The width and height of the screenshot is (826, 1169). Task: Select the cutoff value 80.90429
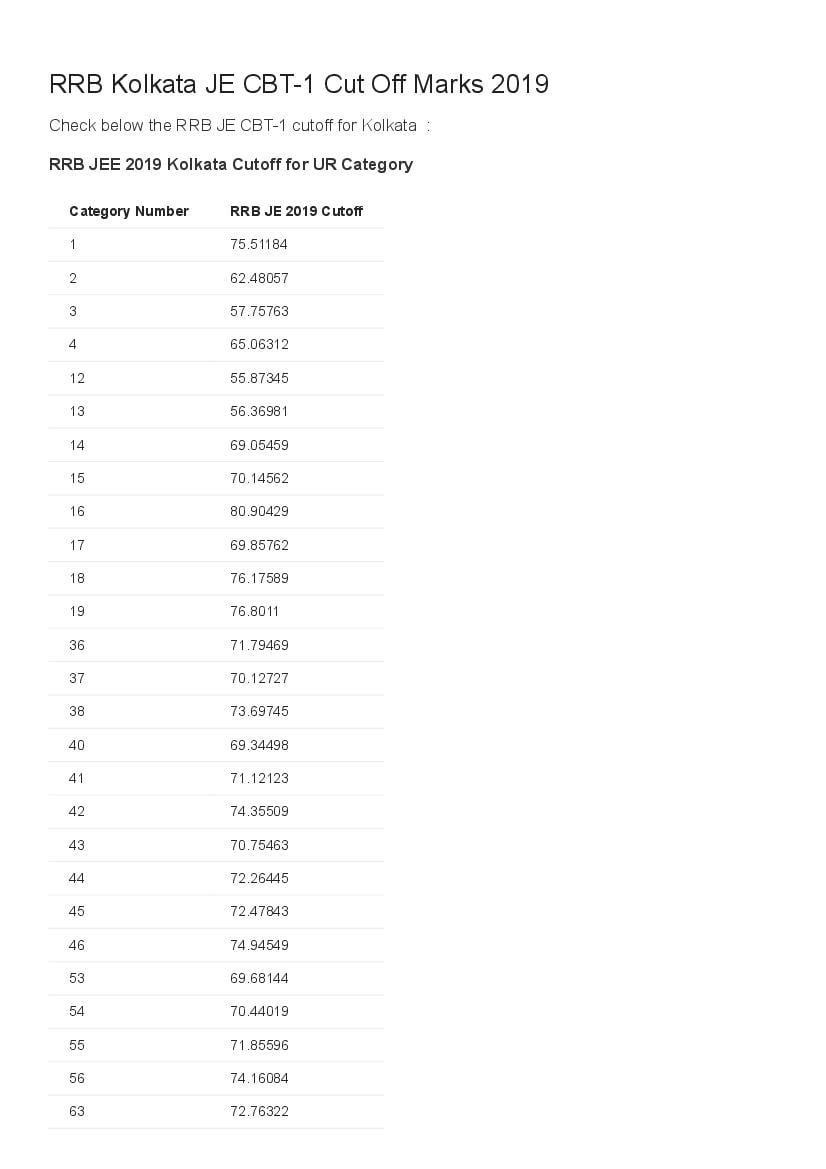point(259,511)
